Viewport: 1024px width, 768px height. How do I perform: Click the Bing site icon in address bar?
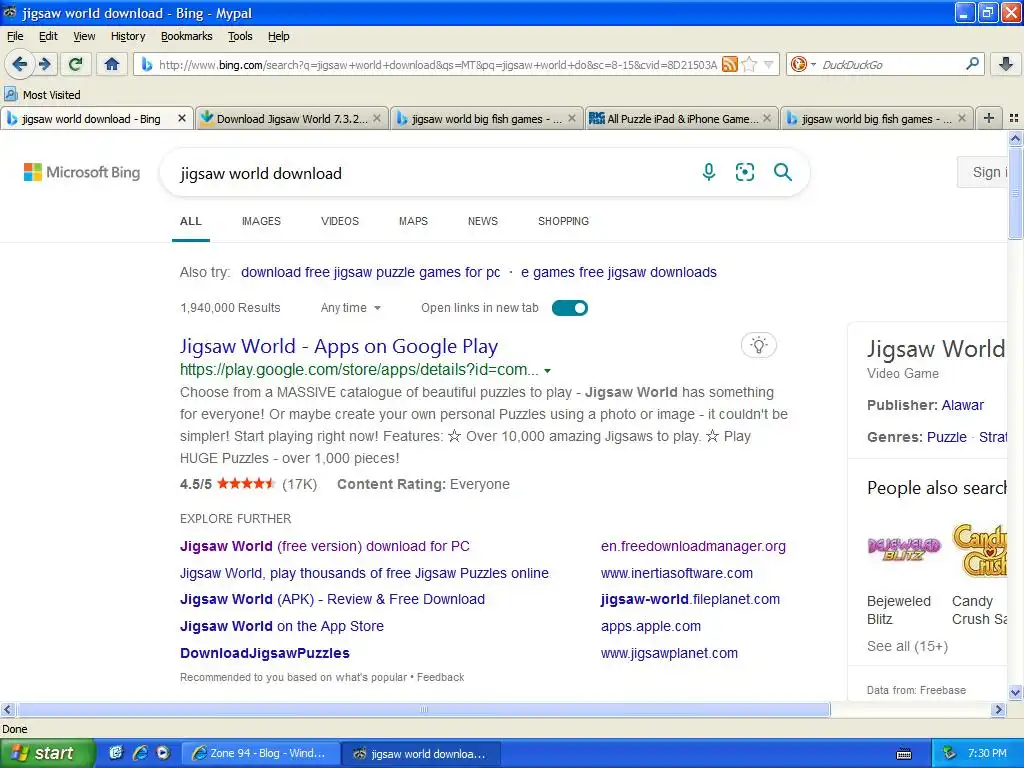[x=147, y=64]
